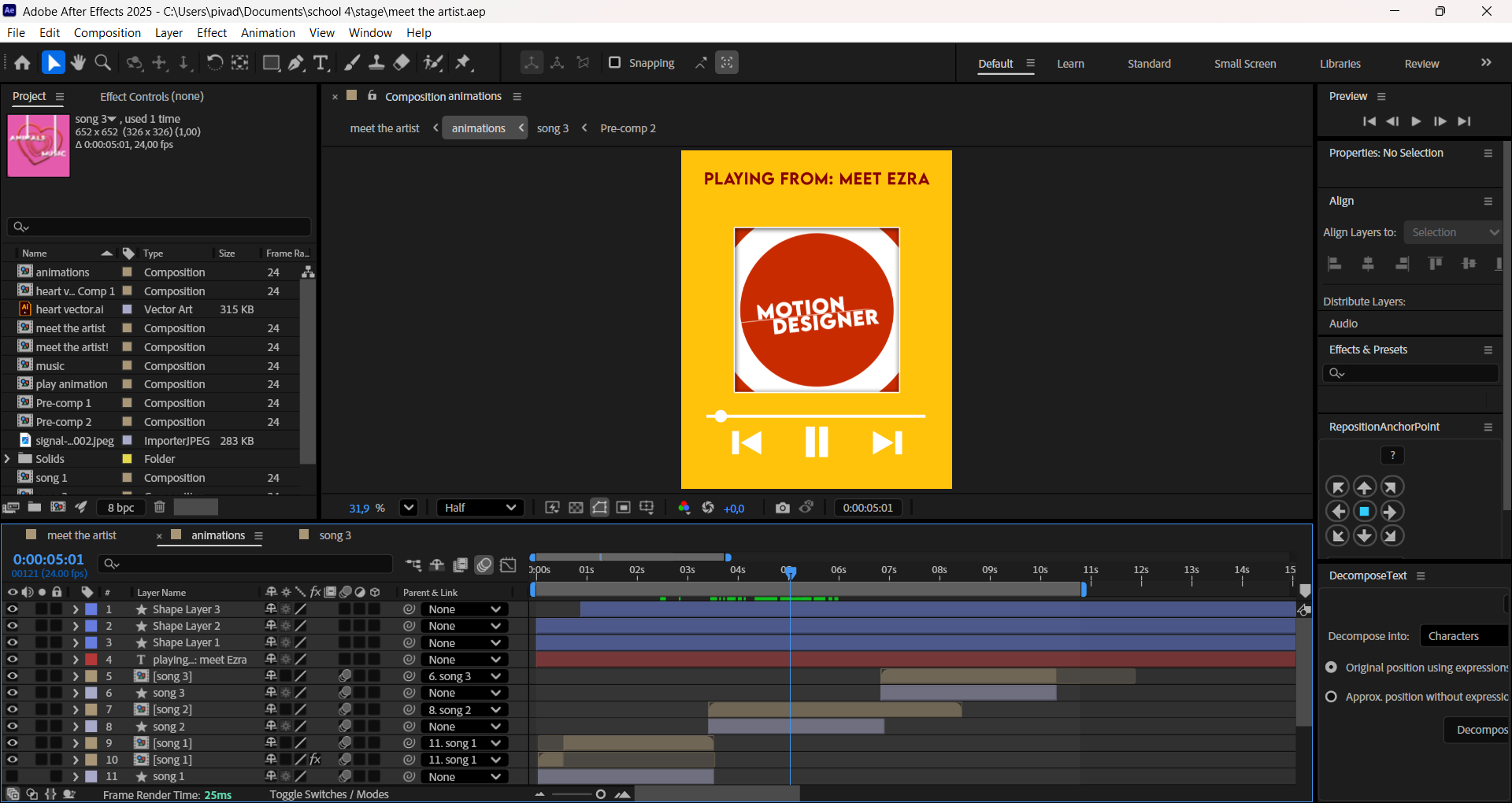Click Pre-comp 2 in flowchart breadcrumb

click(x=628, y=128)
